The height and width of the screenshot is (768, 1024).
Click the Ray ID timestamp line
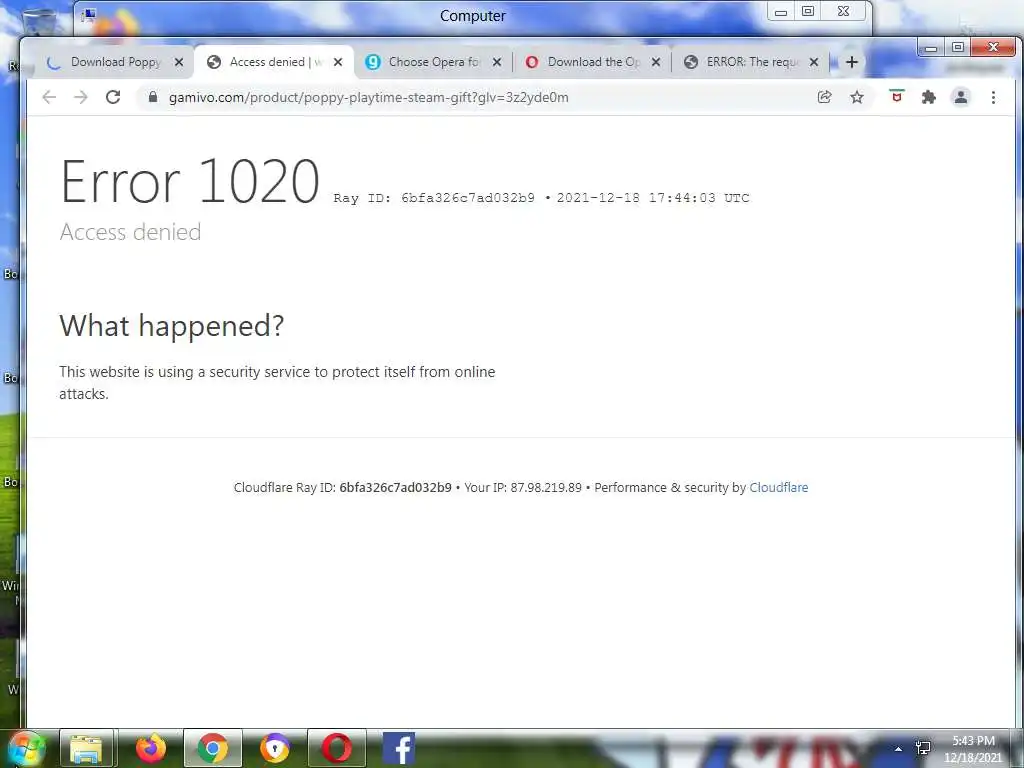541,198
